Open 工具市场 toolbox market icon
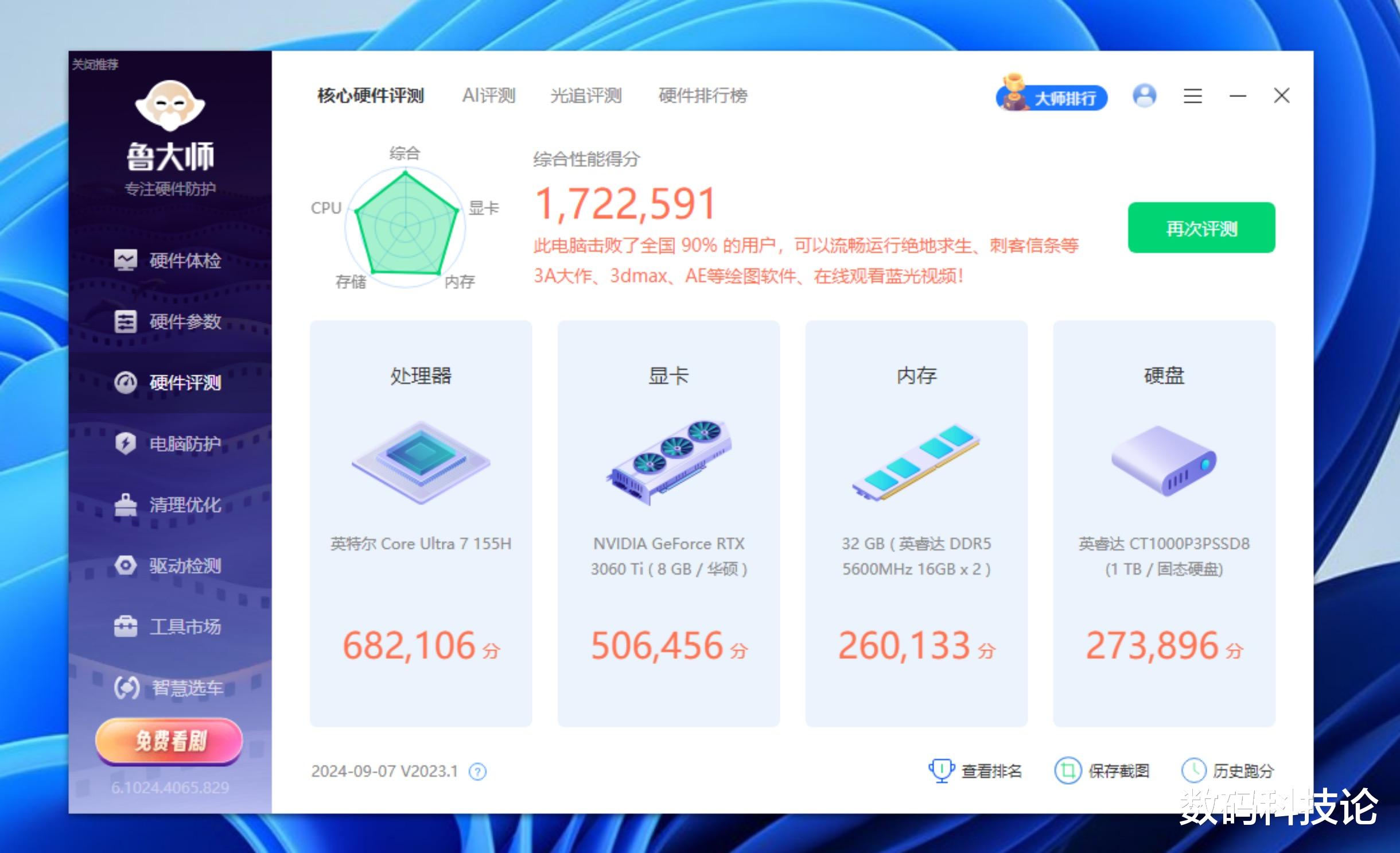Screen dimensions: 1400x853 [x=126, y=626]
